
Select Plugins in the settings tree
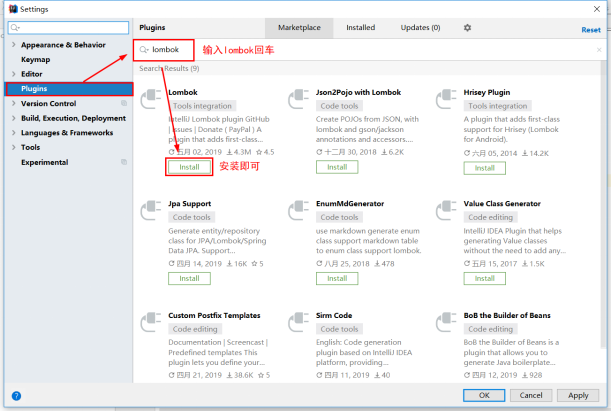tap(69, 89)
